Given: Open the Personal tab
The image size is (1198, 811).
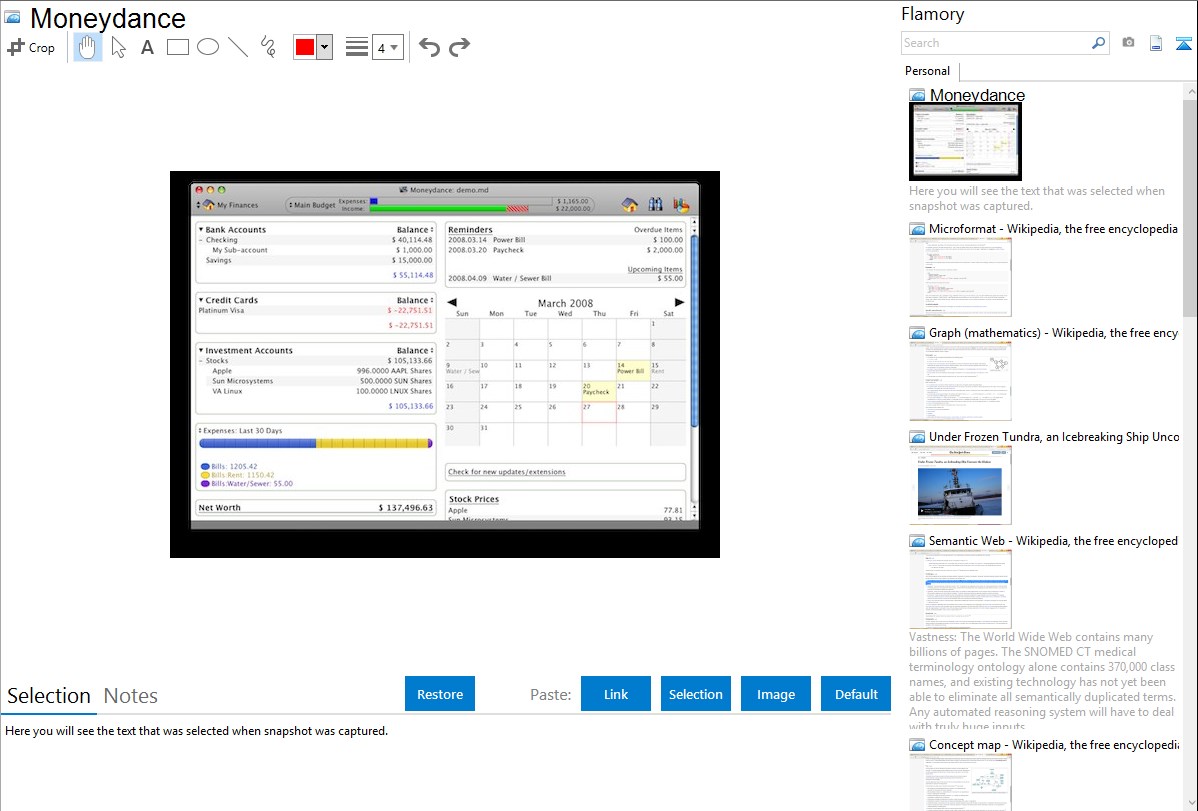Looking at the screenshot, I should [927, 71].
